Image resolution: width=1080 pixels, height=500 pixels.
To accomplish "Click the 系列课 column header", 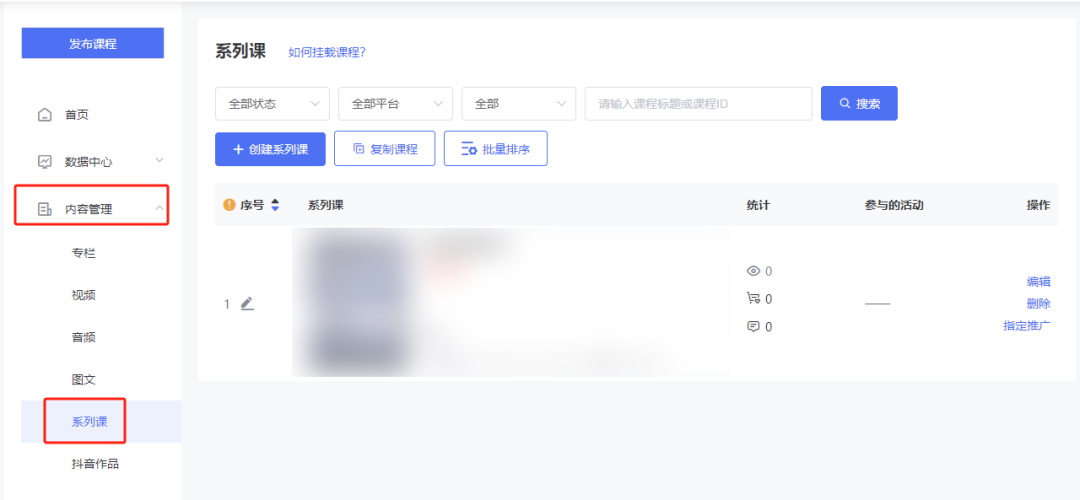I will pos(326,205).
